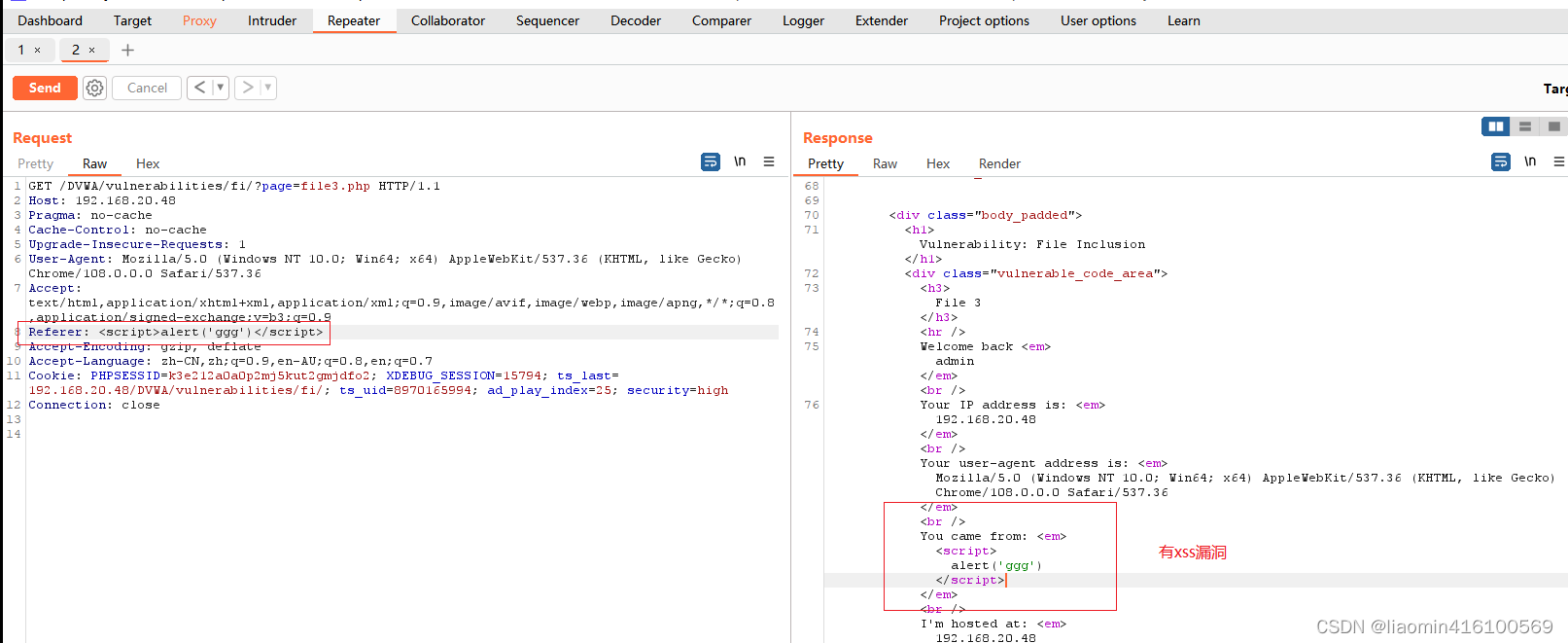1568x643 pixels.
Task: Toggle non-printable \n characters in Request panel
Action: tap(740, 161)
